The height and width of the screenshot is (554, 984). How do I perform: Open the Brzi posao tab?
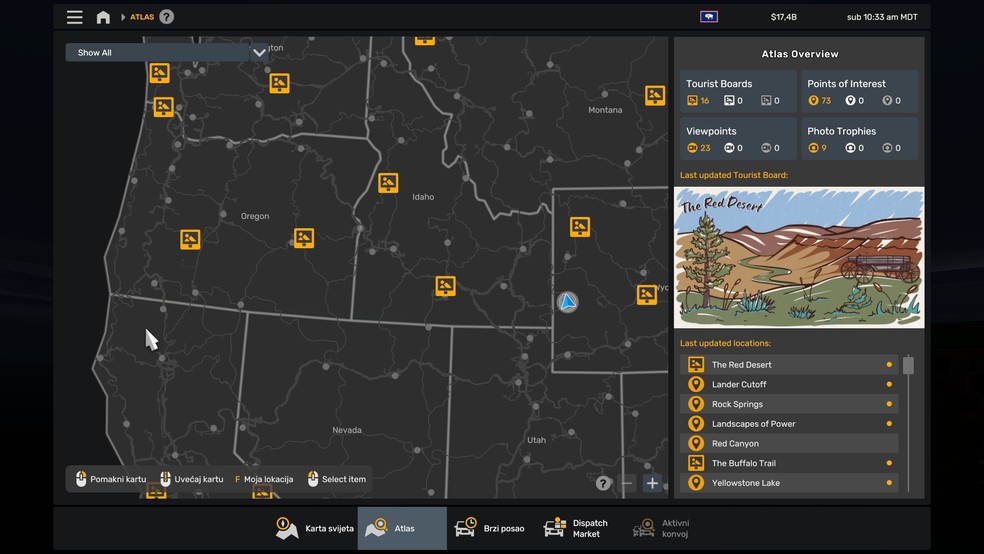tap(489, 528)
